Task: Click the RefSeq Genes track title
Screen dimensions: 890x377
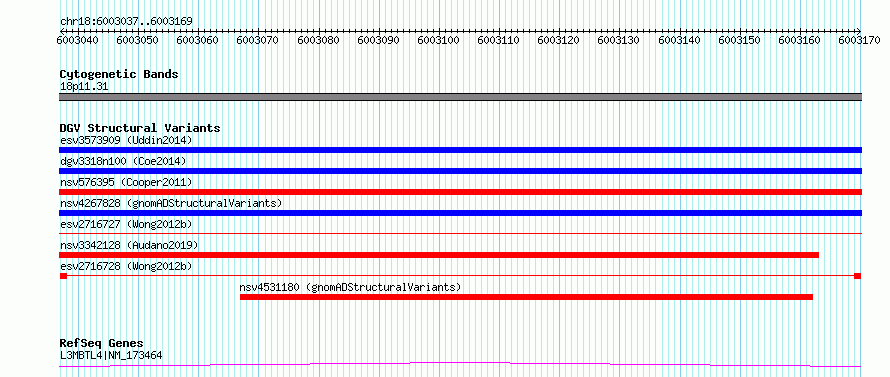Action: 101,344
